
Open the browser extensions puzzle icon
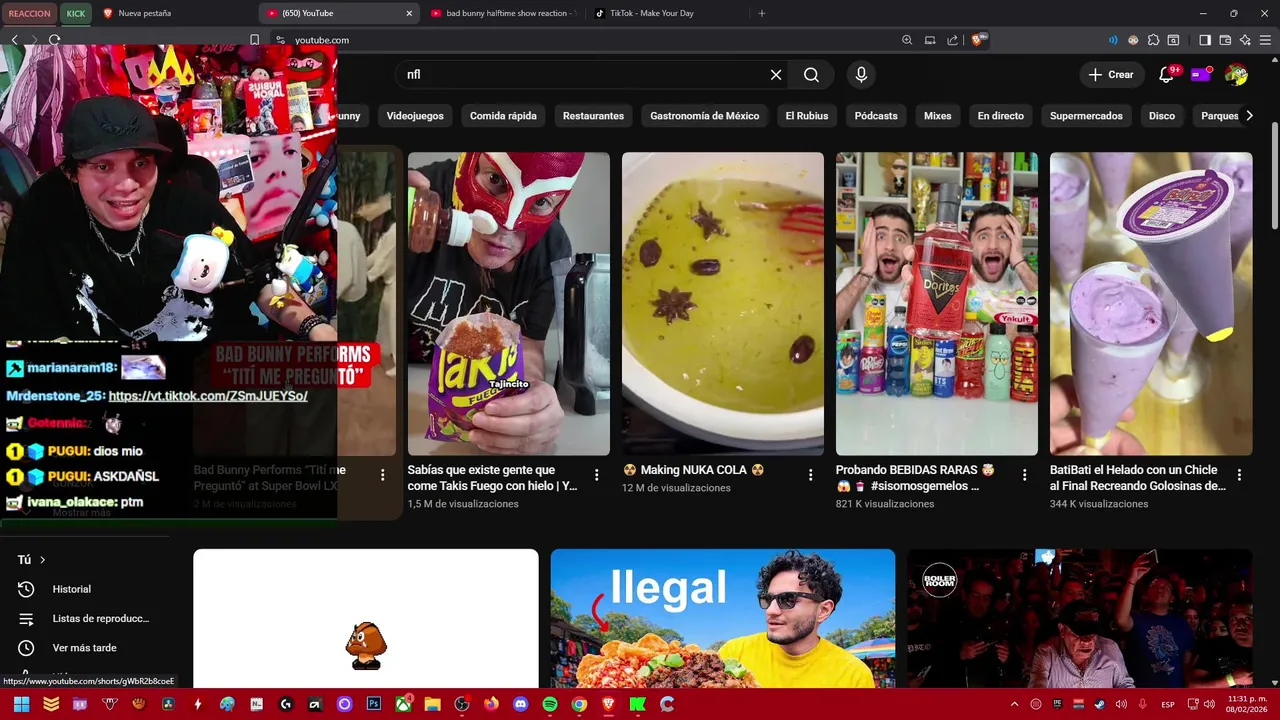(1153, 40)
